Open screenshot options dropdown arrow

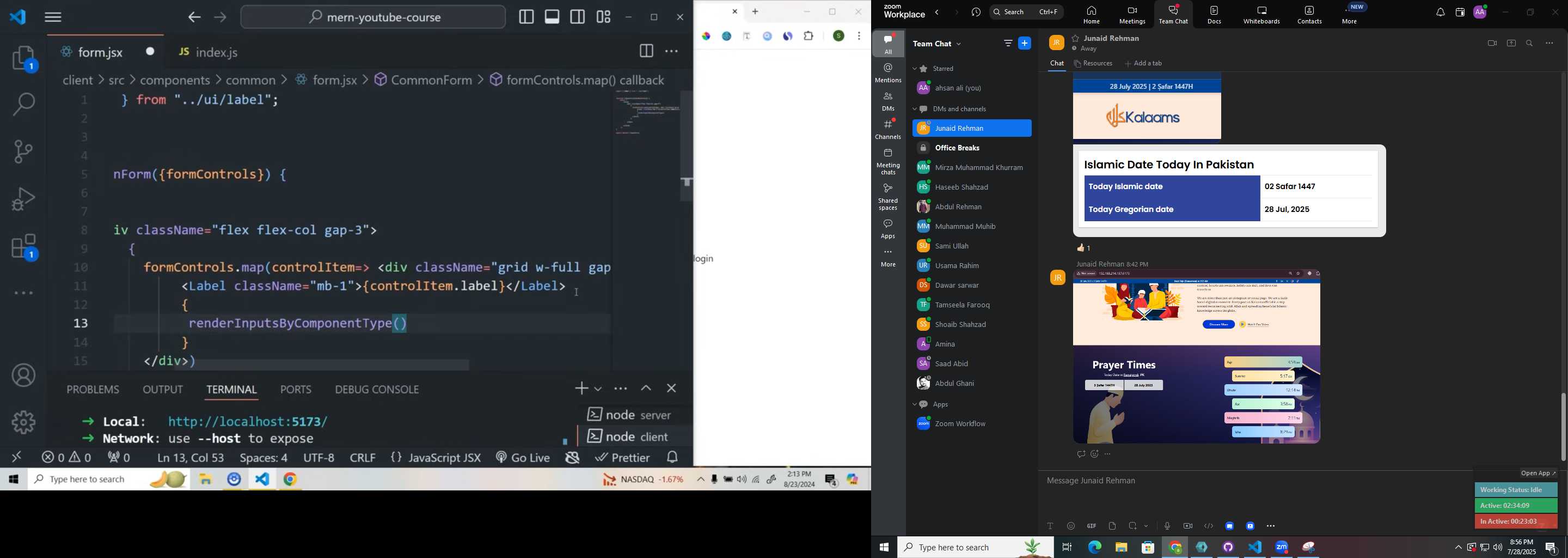pyautogui.click(x=1146, y=526)
